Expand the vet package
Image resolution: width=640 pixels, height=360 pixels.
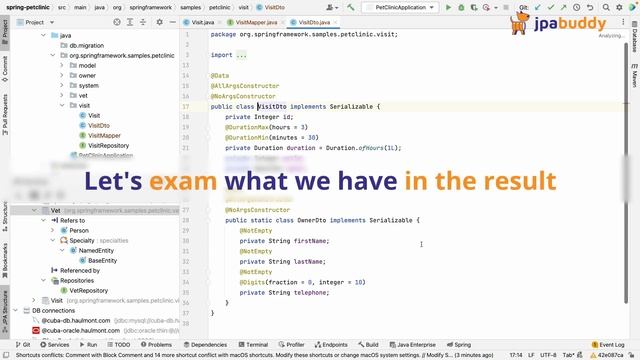click(62, 96)
